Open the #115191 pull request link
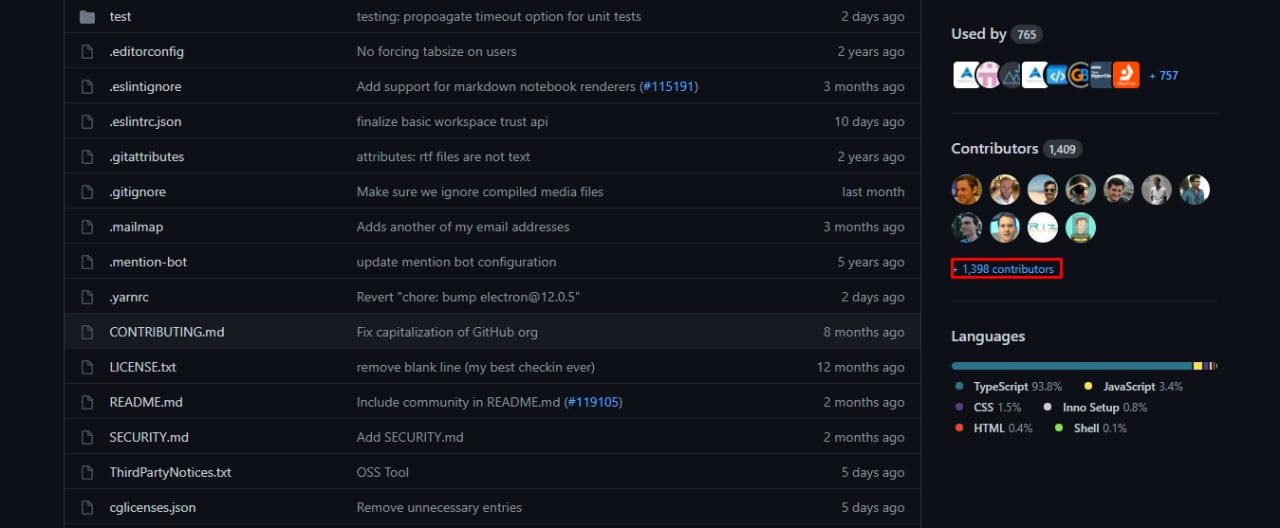 (669, 87)
